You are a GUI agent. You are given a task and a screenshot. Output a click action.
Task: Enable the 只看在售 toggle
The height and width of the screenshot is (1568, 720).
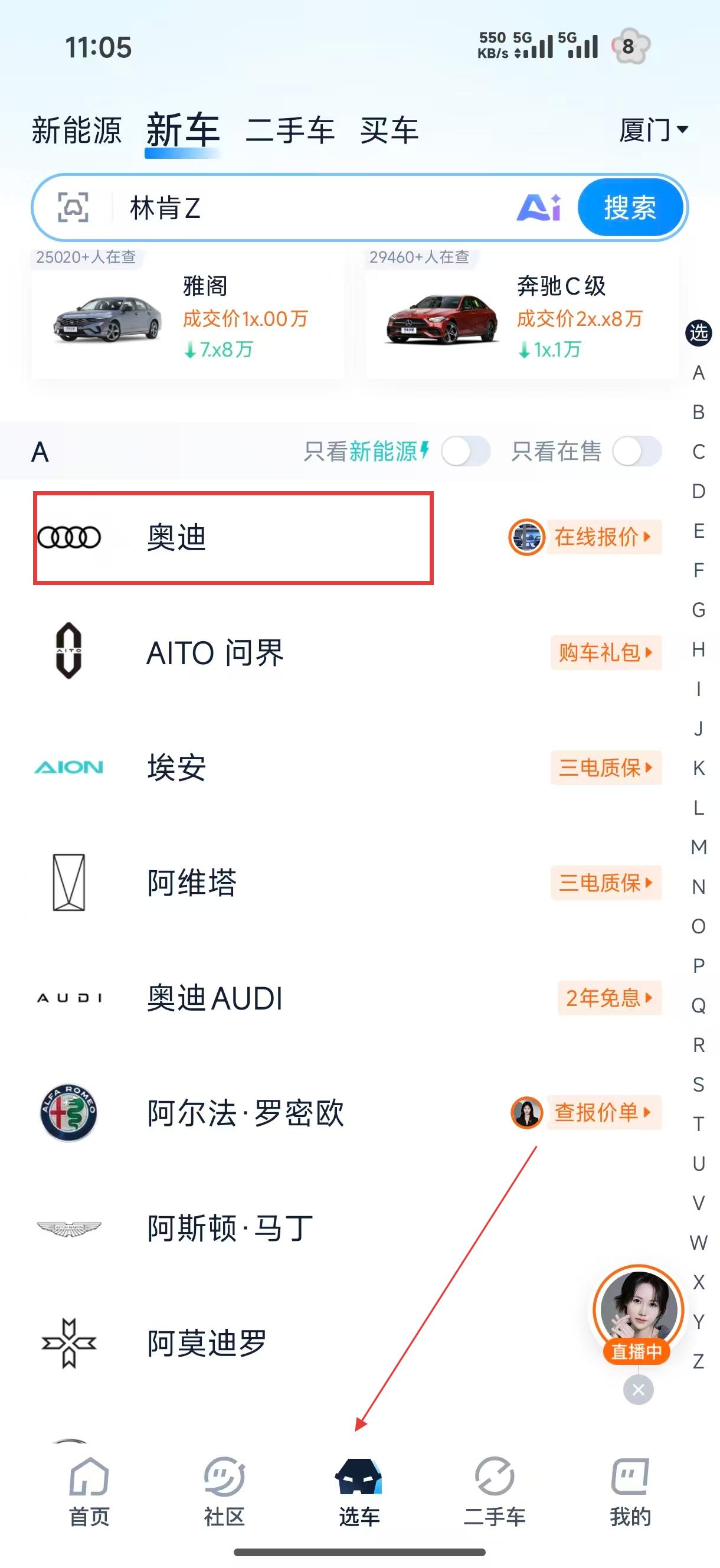coord(637,452)
